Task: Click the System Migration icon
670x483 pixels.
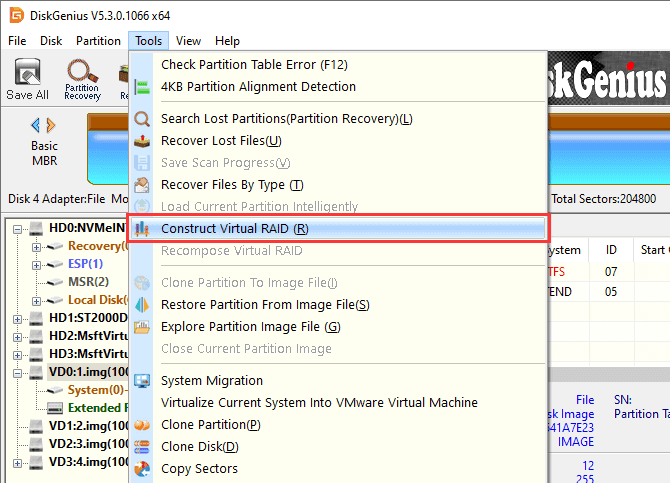Action: [142, 380]
